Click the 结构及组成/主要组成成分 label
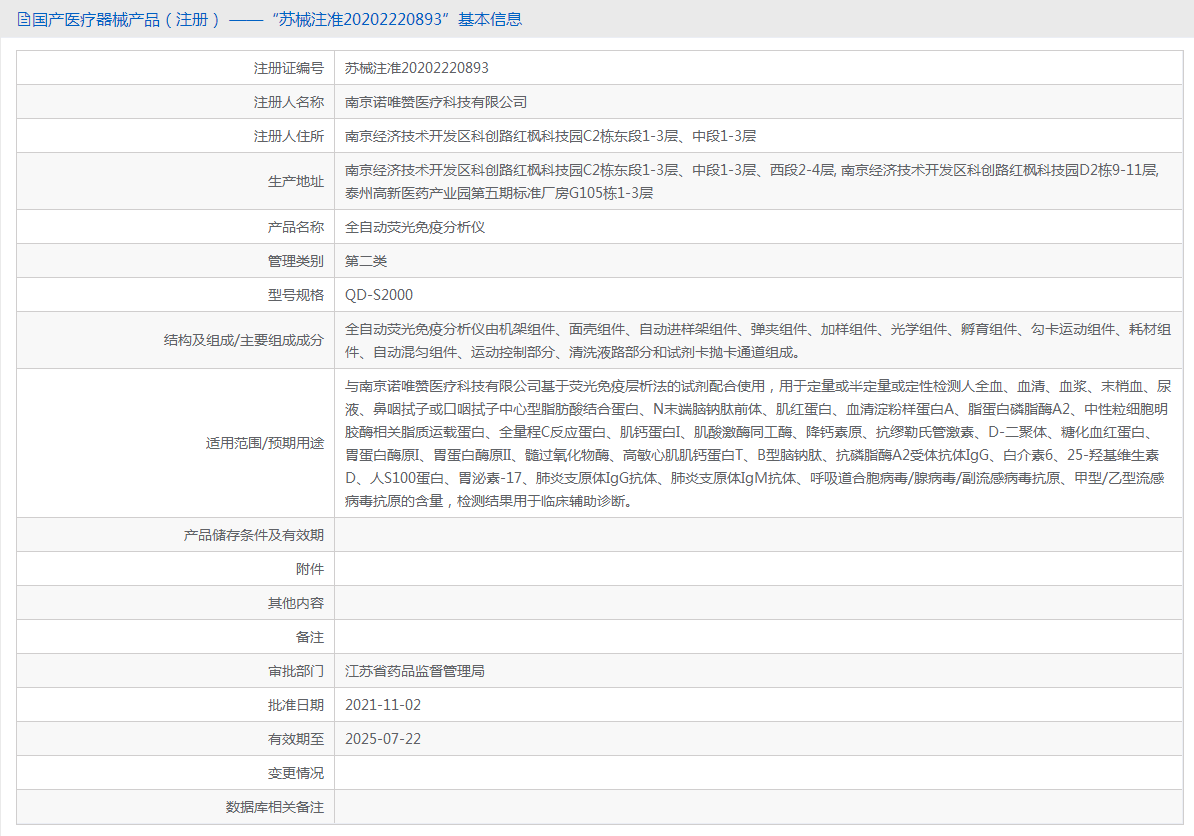 click(x=244, y=340)
